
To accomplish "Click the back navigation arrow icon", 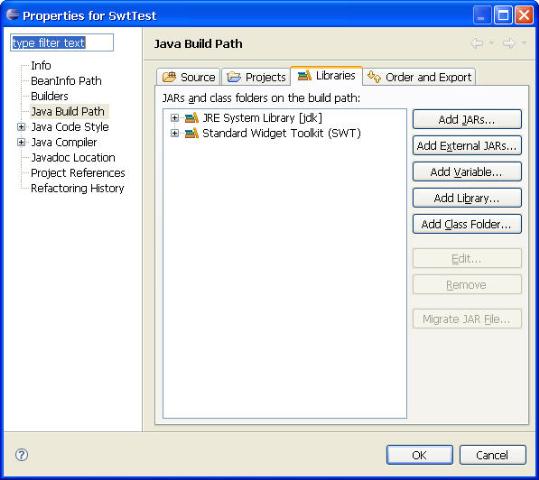I will 477,43.
